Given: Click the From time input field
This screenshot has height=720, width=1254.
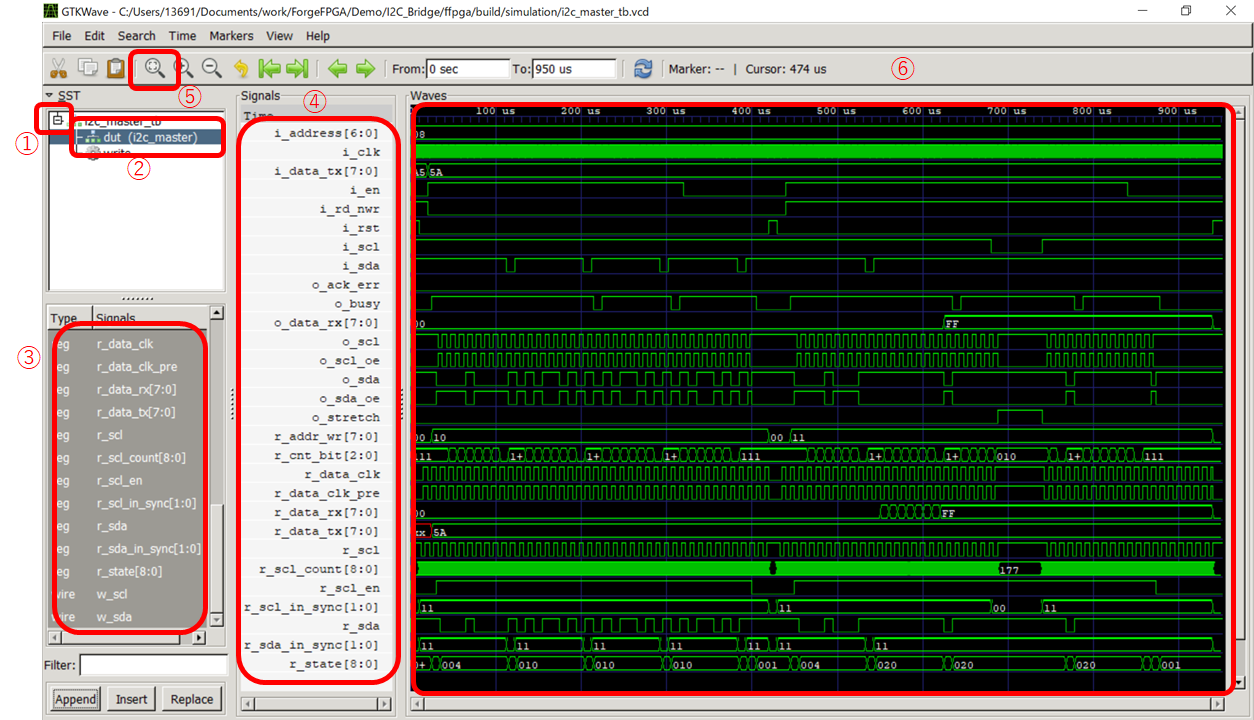Looking at the screenshot, I should (x=467, y=69).
